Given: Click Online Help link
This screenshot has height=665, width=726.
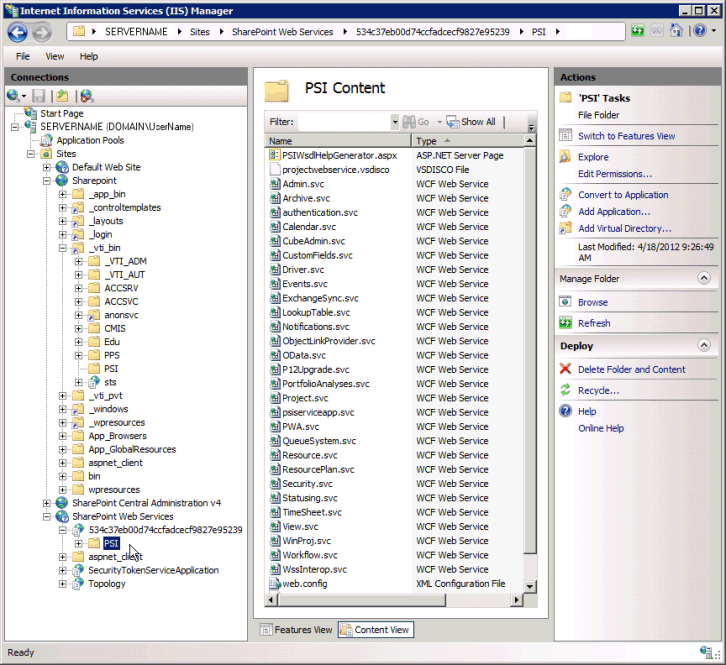Looking at the screenshot, I should coord(601,428).
